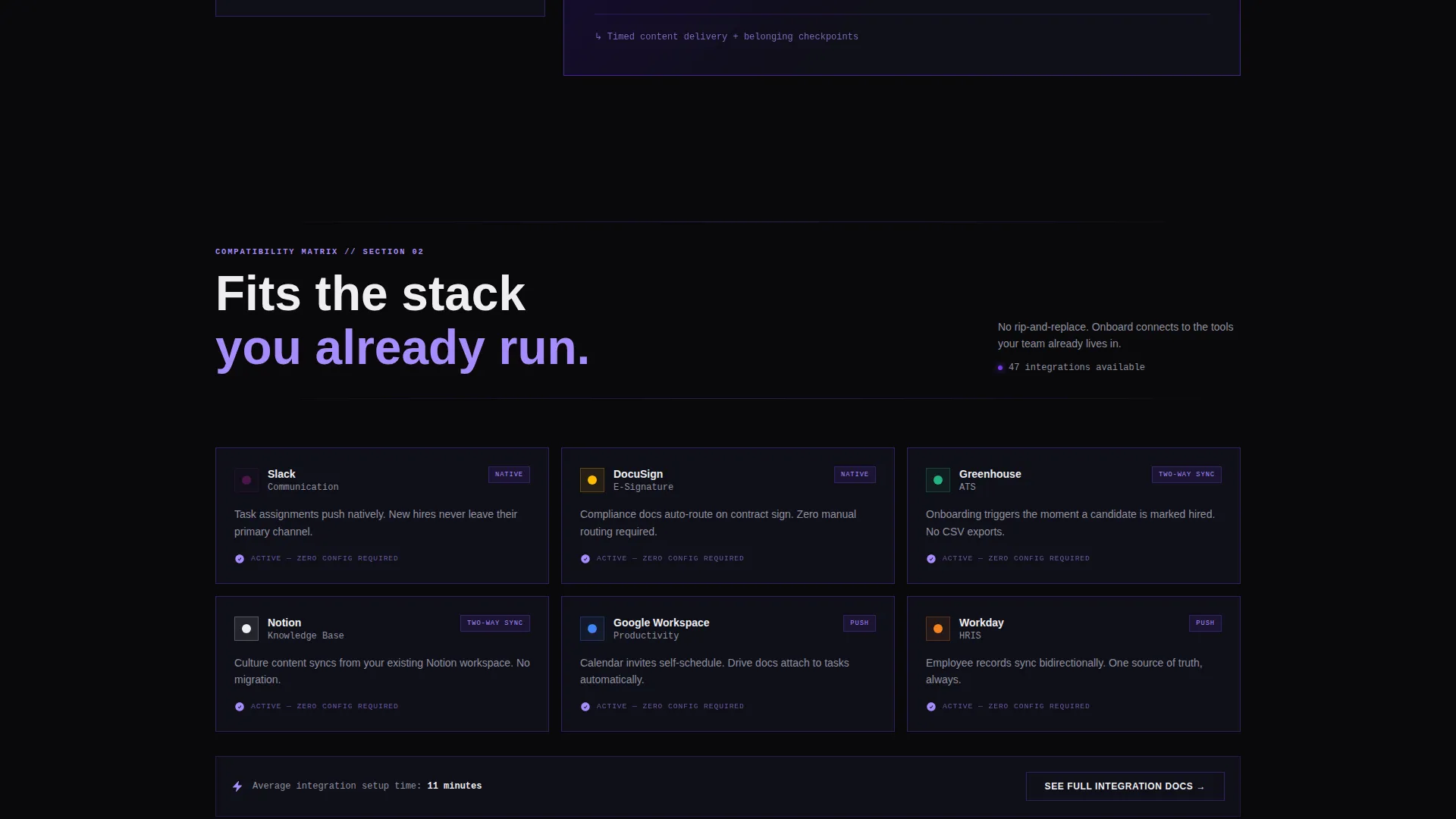Viewport: 1456px width, 819px height.
Task: Select the NATIVE badge on Slack card
Action: coord(509,475)
